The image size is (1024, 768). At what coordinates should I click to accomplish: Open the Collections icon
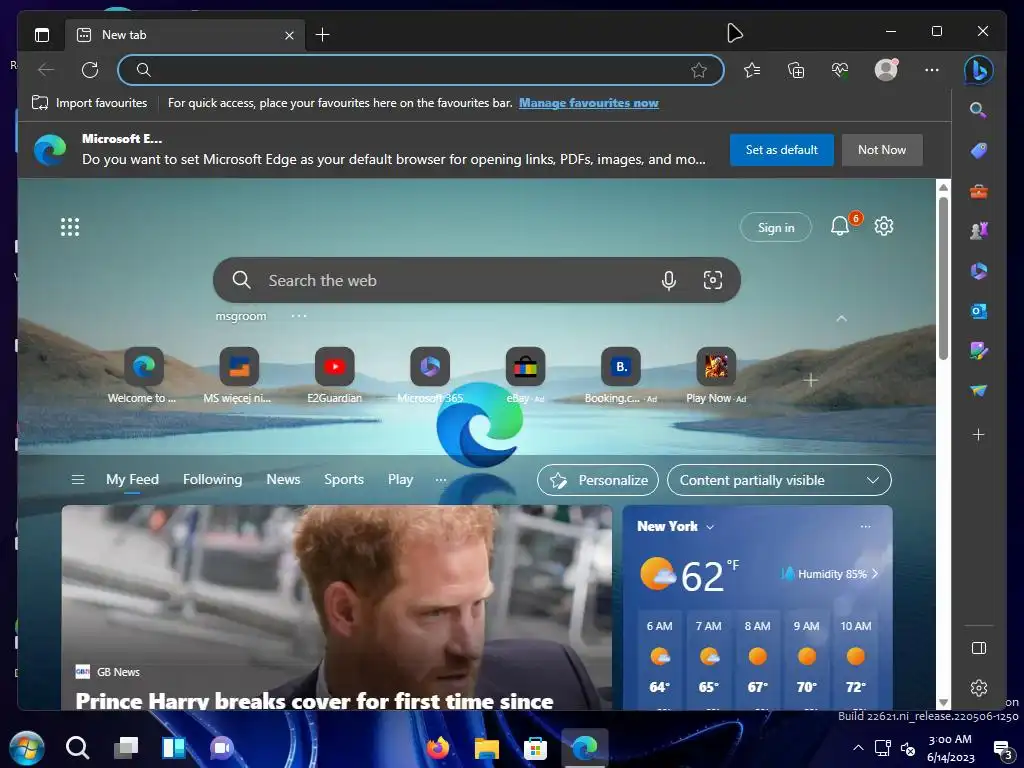click(796, 70)
